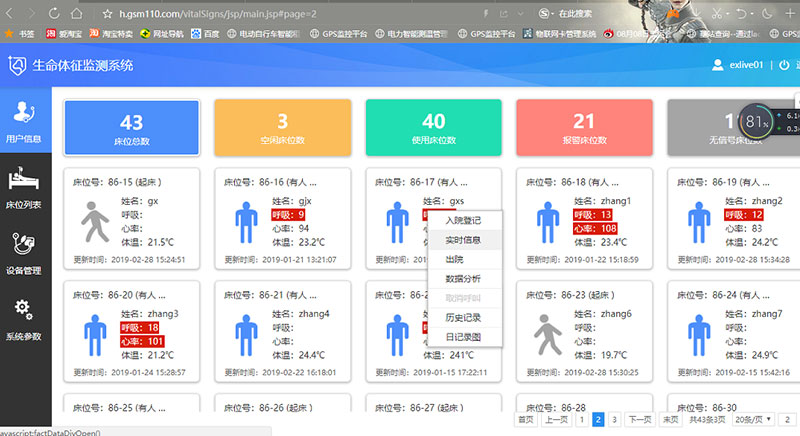Image resolution: width=800 pixels, height=436 pixels.
Task: Click 床位号: 86-26 (起床) card header
Action: pyautogui.click(x=269, y=408)
